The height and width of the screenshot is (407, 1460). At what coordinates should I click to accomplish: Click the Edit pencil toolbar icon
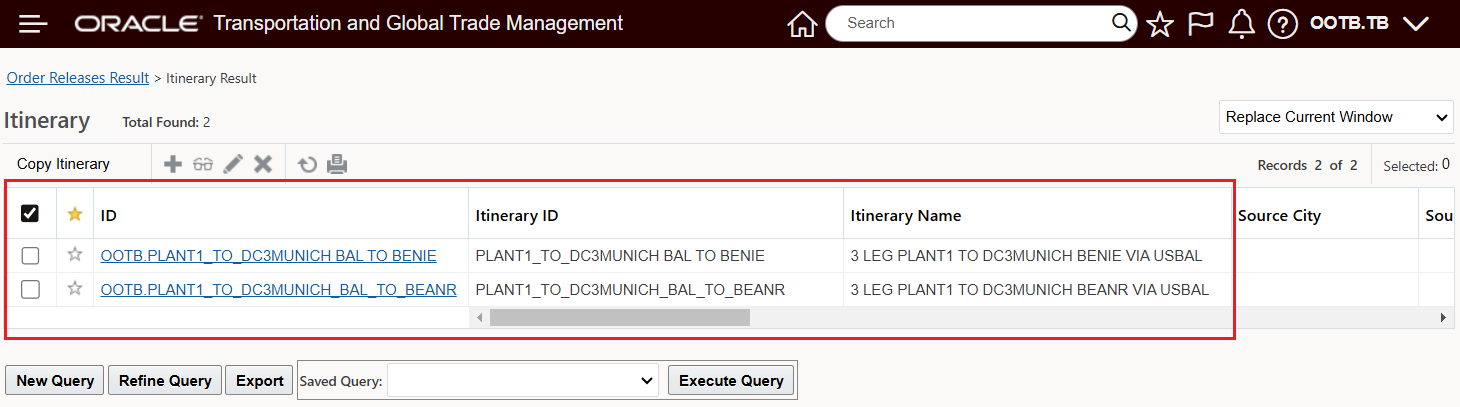[x=233, y=164]
